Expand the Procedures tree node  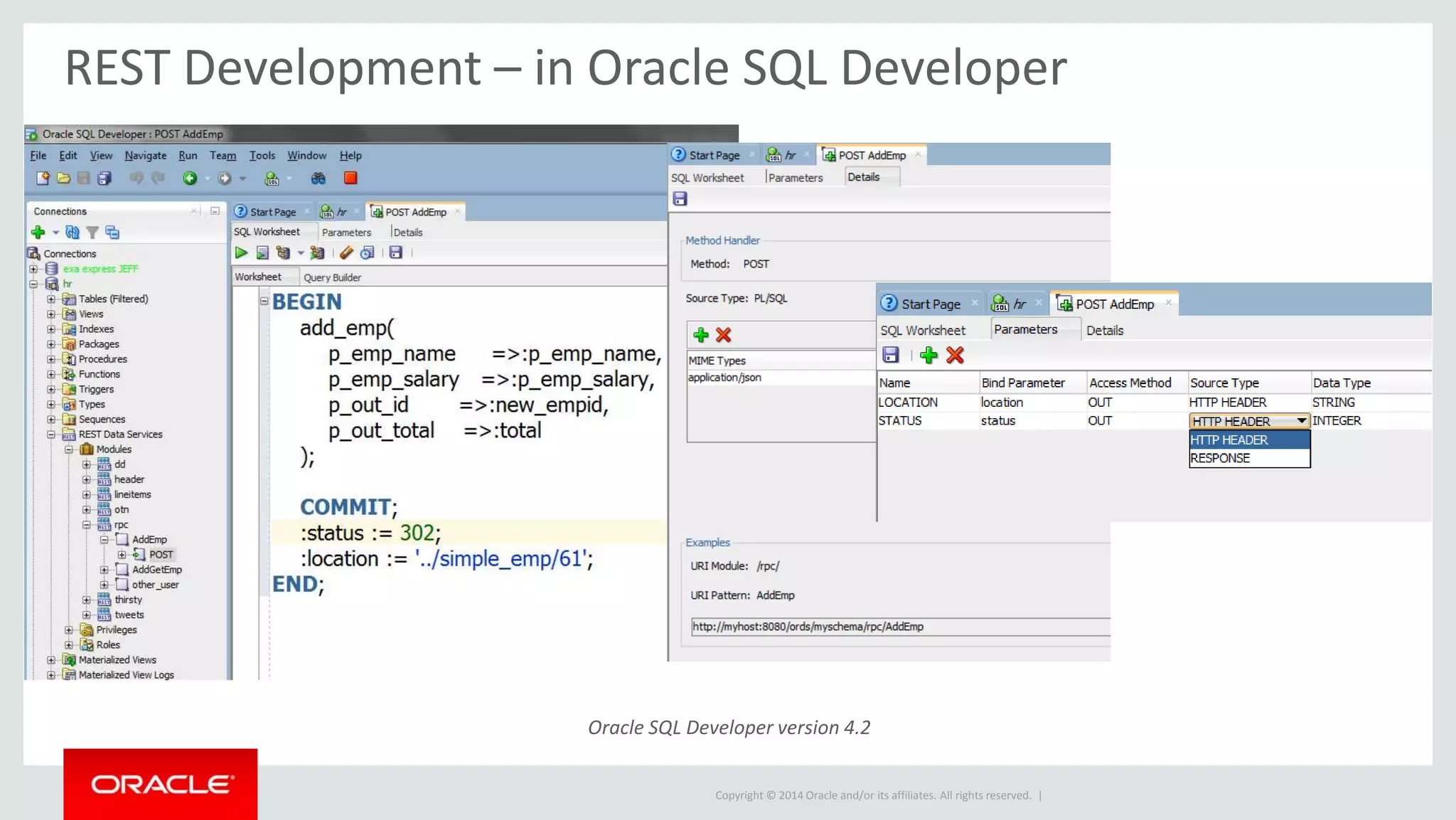(x=51, y=359)
